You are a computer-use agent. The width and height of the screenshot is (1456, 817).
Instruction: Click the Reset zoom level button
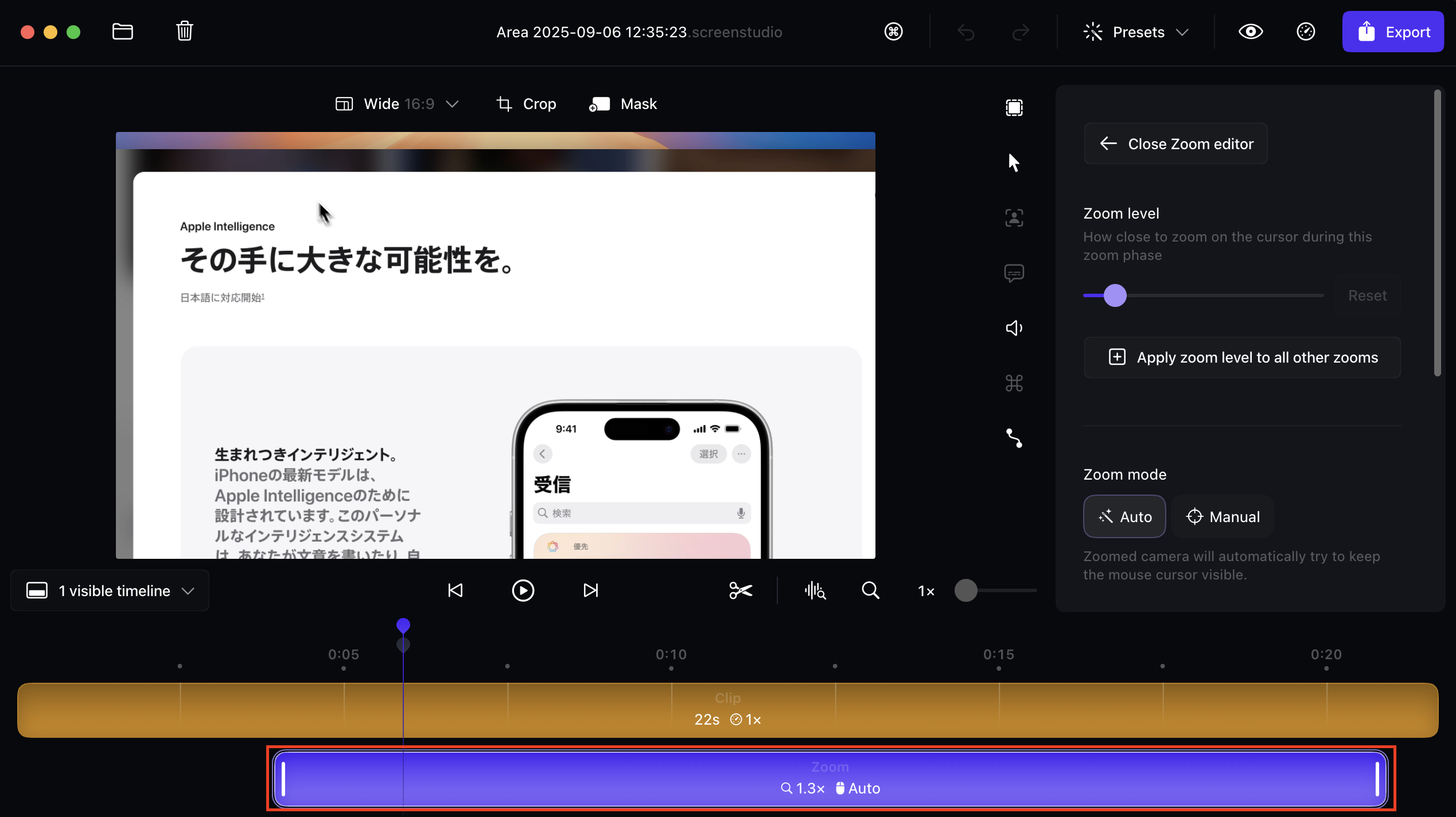[1367, 295]
